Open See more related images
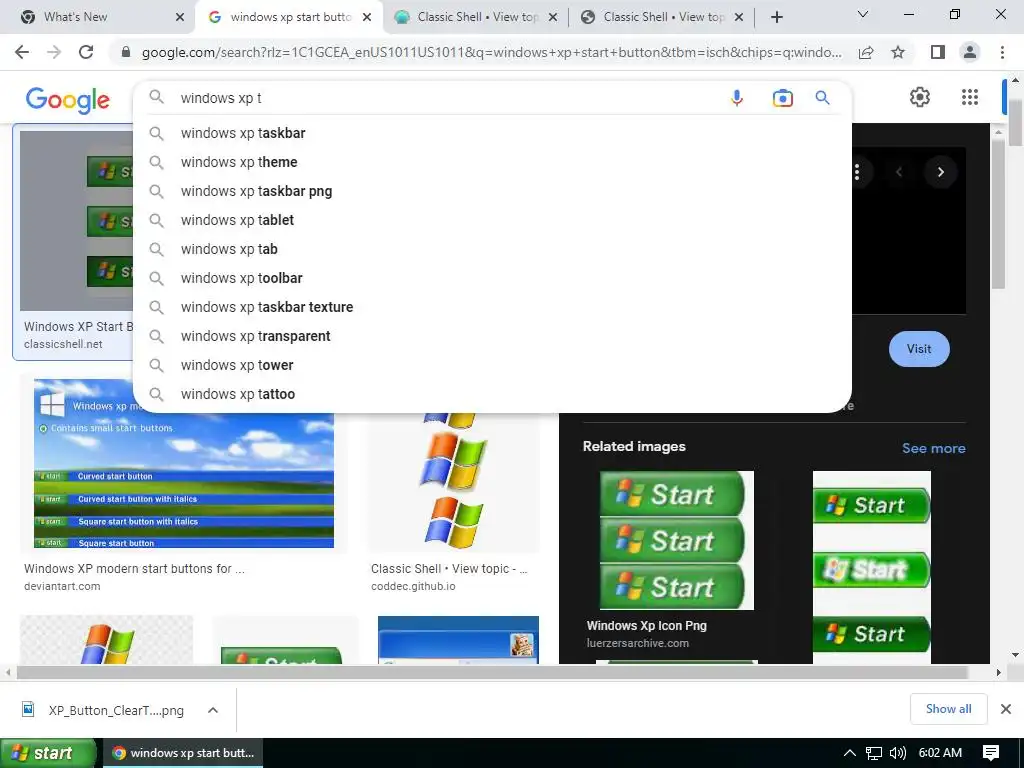Viewport: 1024px width, 768px height. click(933, 448)
